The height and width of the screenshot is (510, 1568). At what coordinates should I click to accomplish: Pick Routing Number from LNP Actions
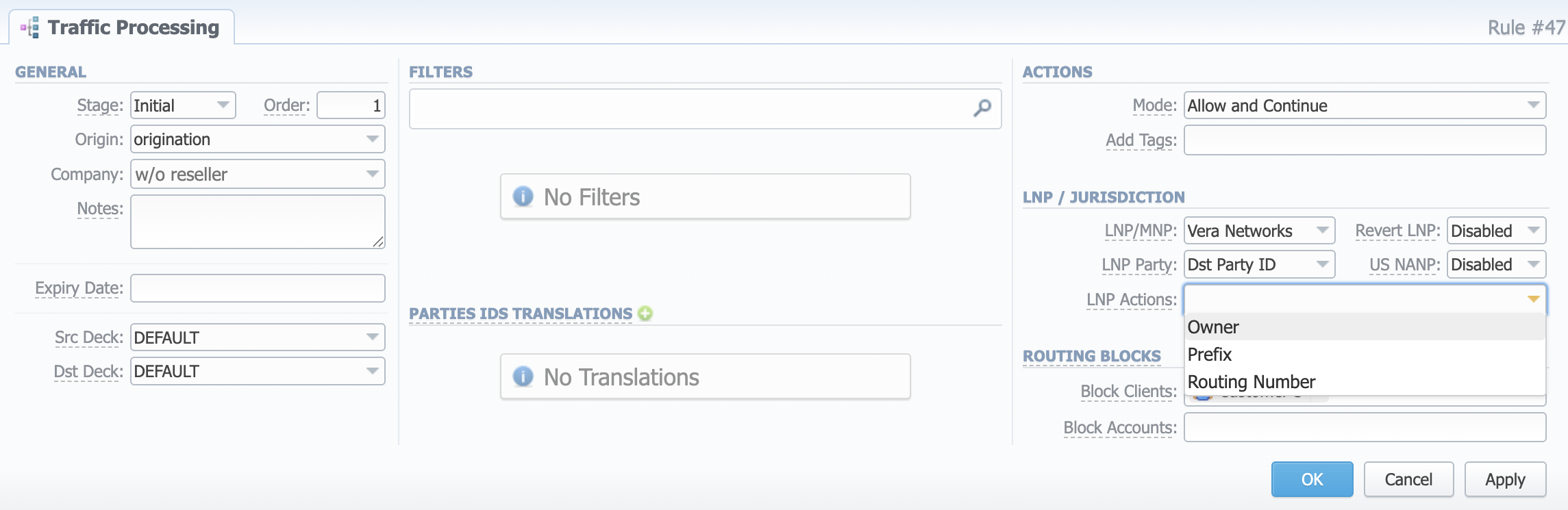pos(1252,382)
